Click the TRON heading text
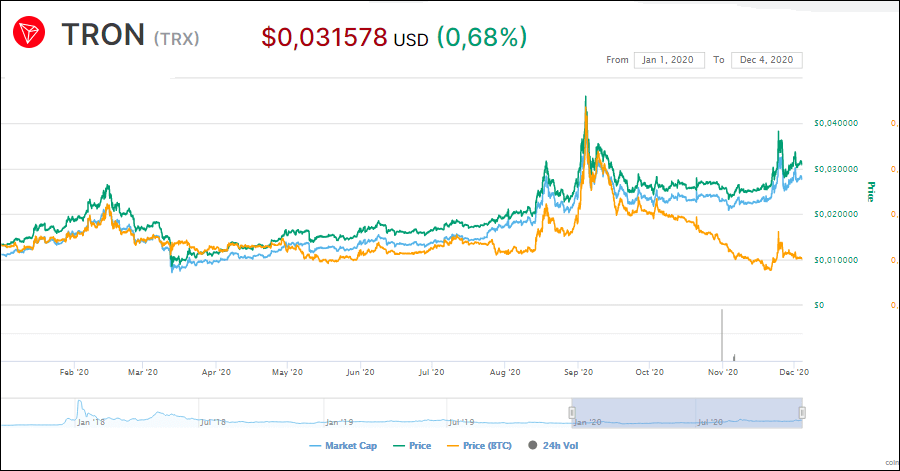Viewport: 900px width, 471px height. click(104, 35)
